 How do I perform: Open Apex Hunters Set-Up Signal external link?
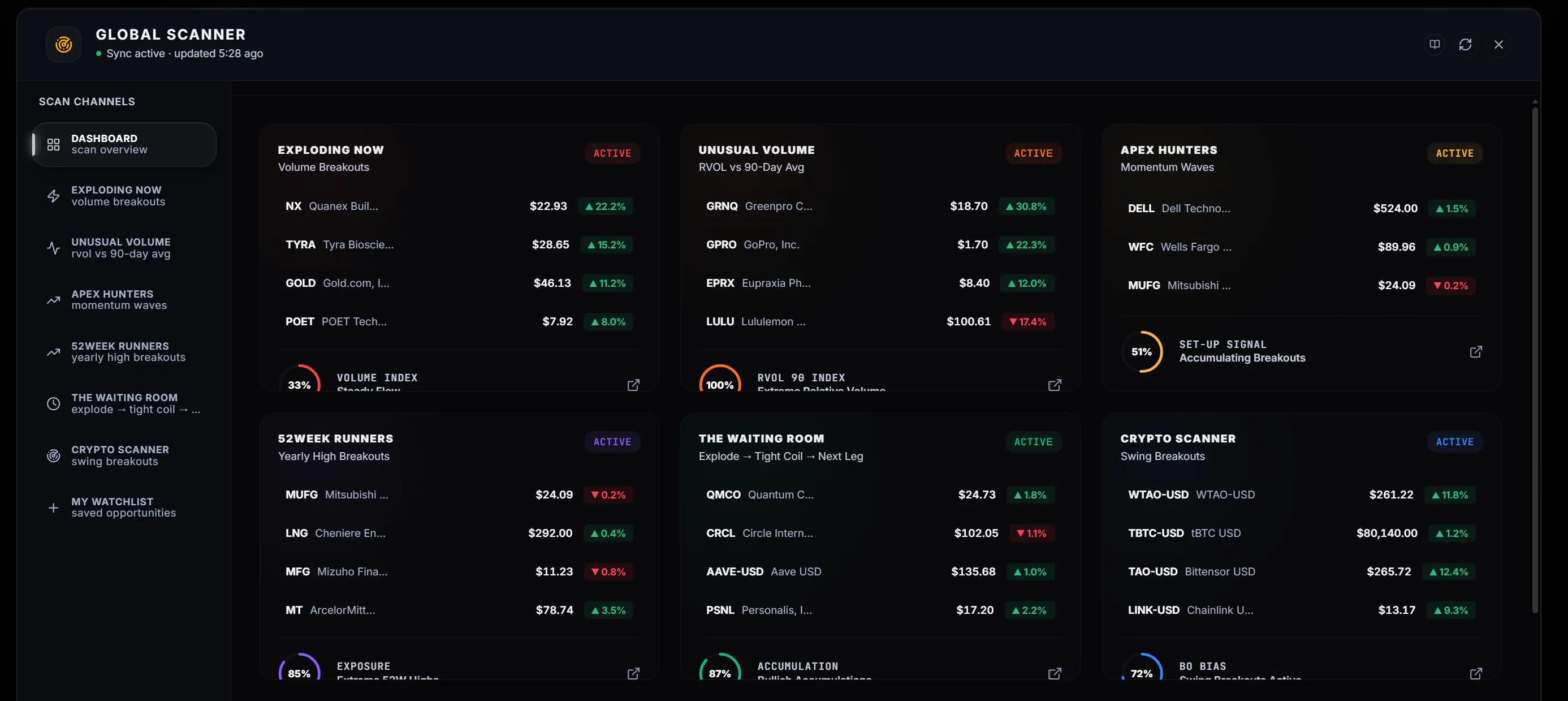point(1475,351)
